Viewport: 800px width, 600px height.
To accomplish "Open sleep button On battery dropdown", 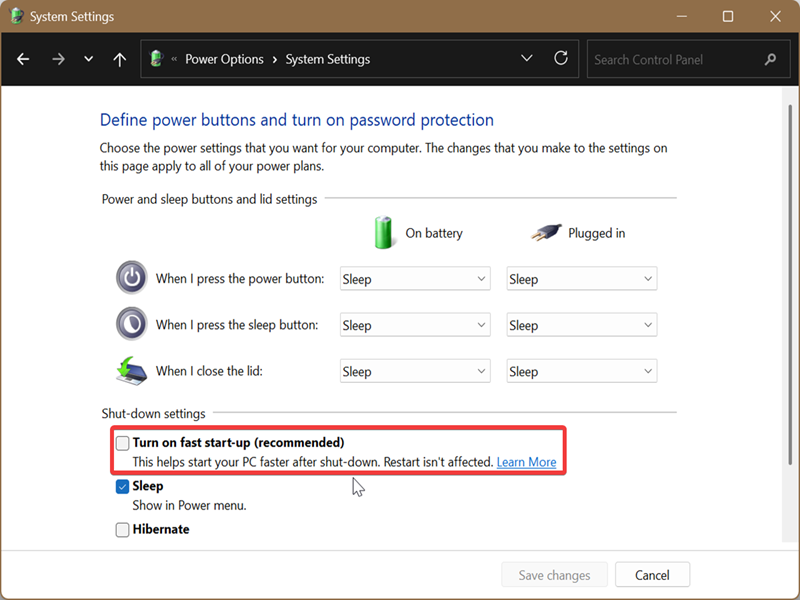I will pyautogui.click(x=415, y=325).
